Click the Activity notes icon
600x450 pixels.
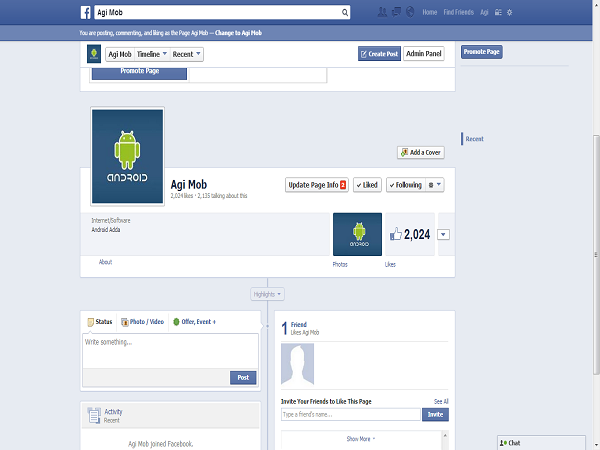pos(94,416)
